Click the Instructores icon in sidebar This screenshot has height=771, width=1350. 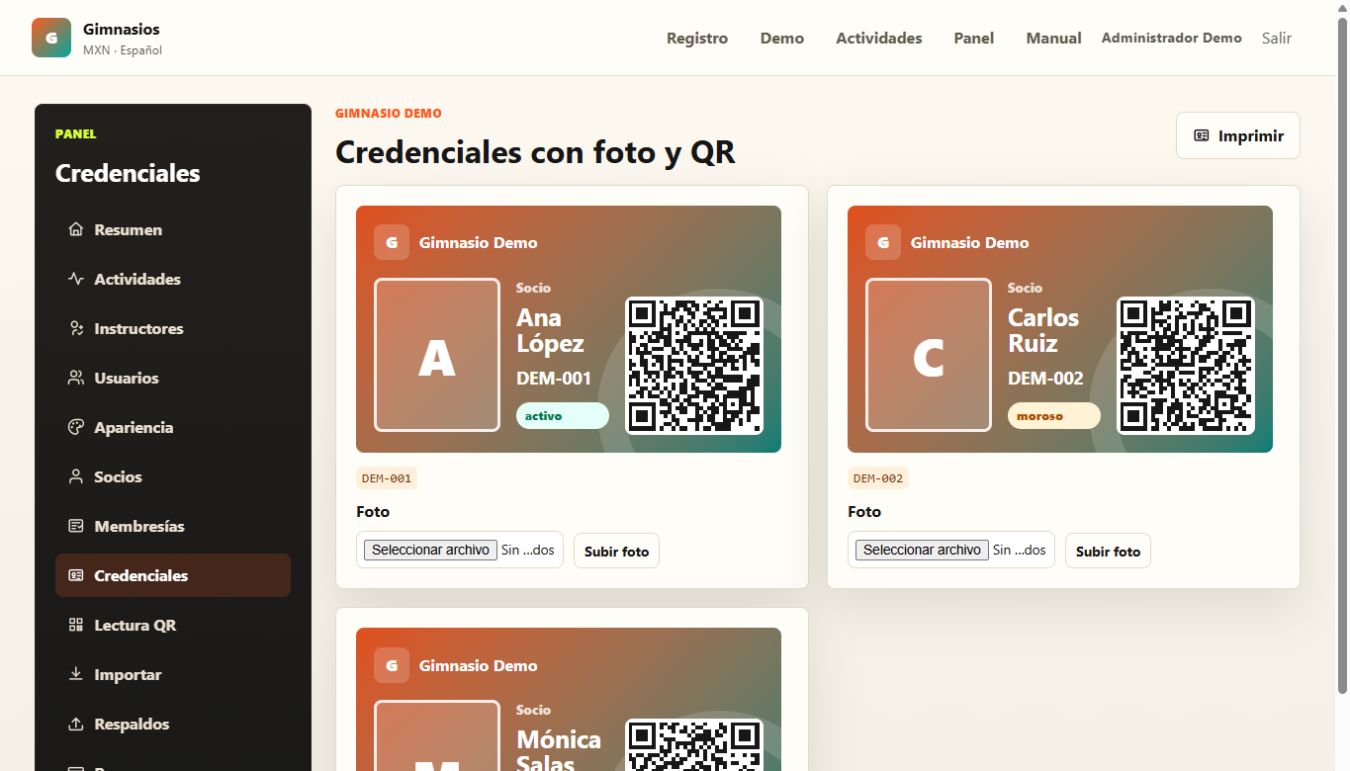tap(76, 328)
